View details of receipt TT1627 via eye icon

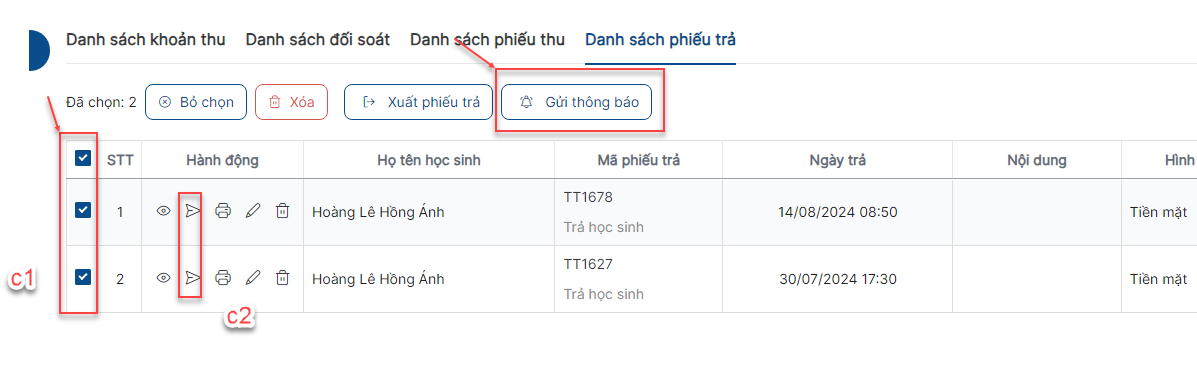point(163,278)
